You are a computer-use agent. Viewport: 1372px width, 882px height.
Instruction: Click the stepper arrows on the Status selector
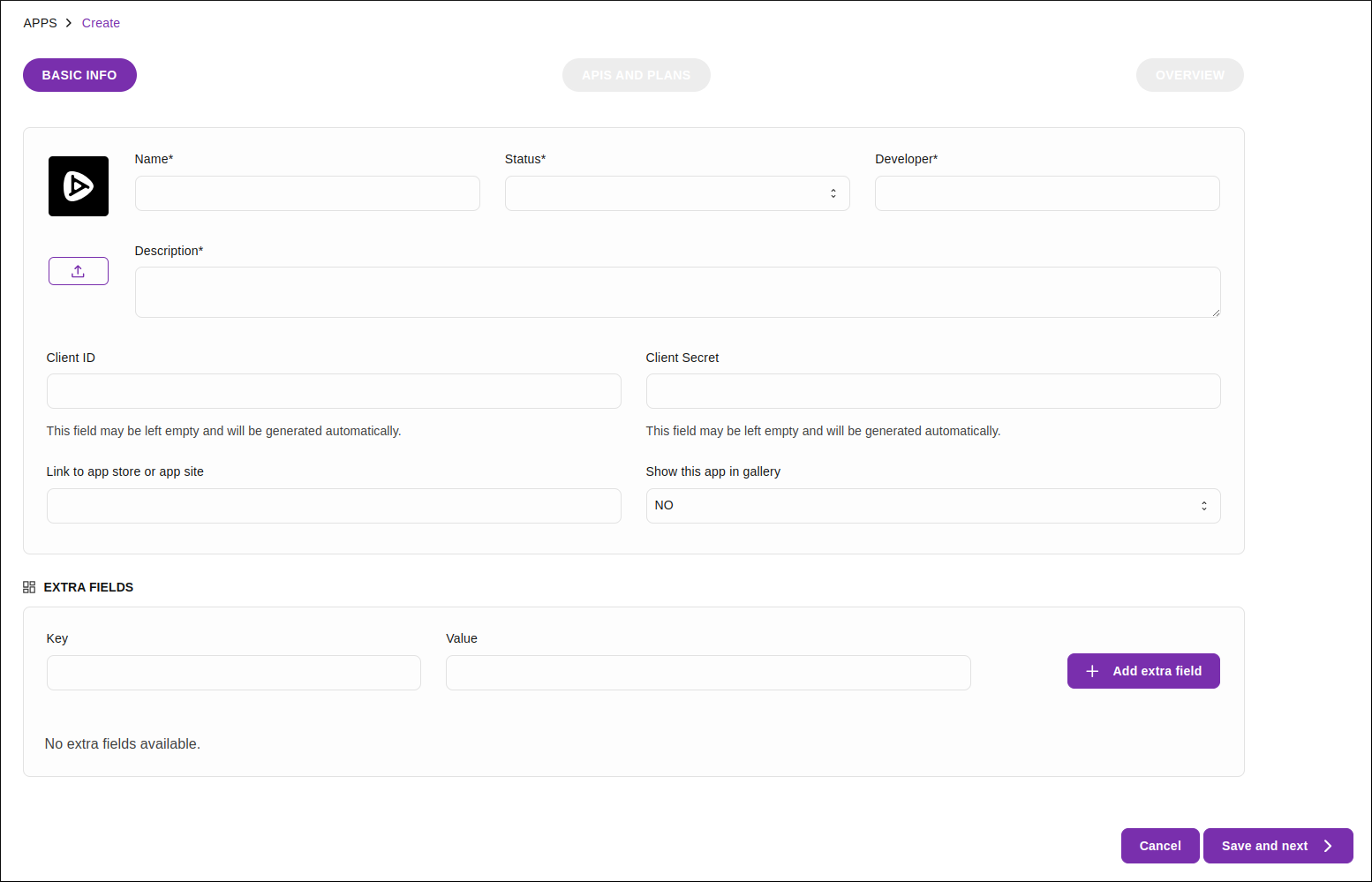(x=833, y=192)
